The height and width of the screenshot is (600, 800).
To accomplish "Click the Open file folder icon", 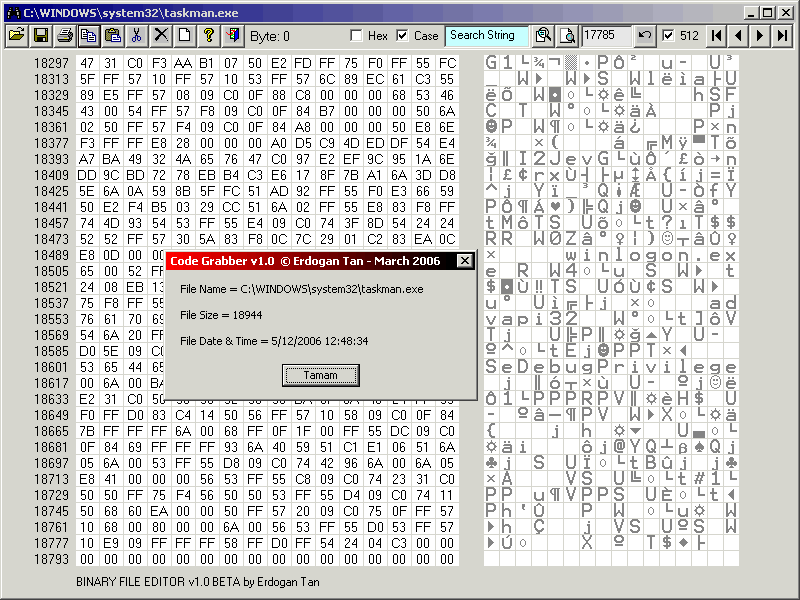I will [16, 35].
